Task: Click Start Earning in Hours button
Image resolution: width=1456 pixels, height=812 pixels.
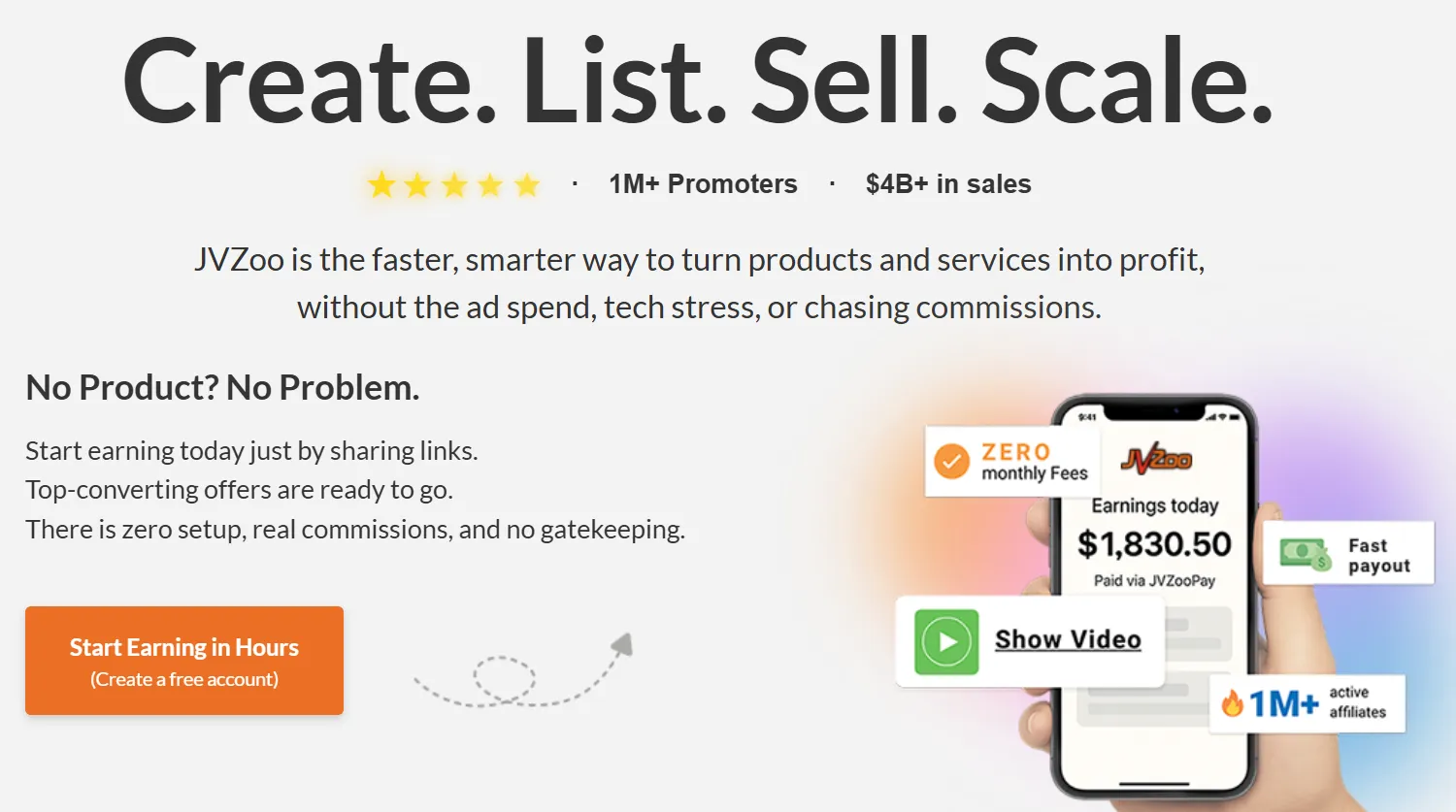Action: coord(184,661)
